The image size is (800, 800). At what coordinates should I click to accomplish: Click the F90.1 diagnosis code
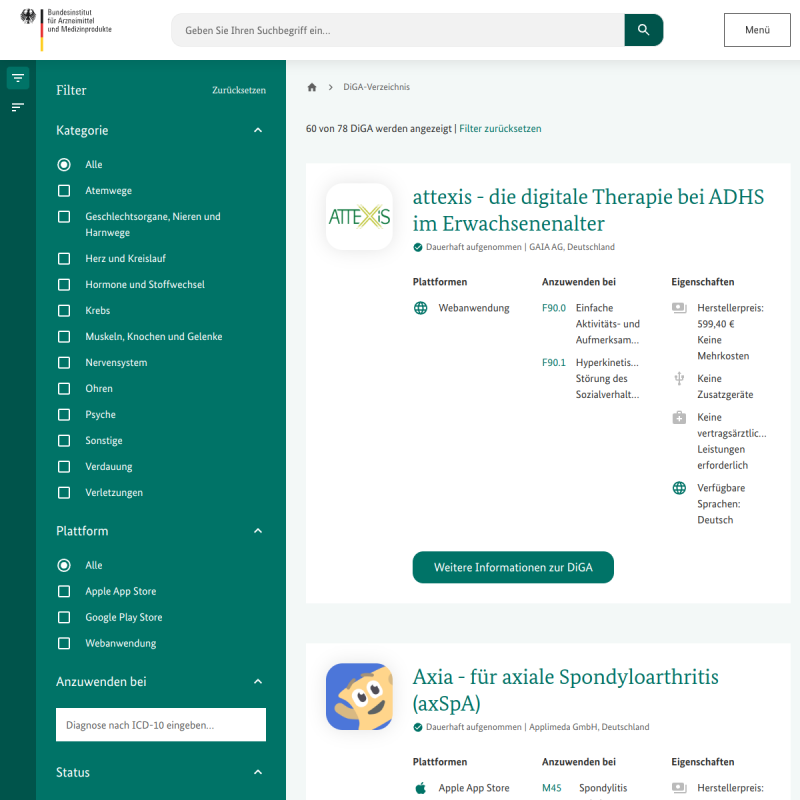(554, 363)
